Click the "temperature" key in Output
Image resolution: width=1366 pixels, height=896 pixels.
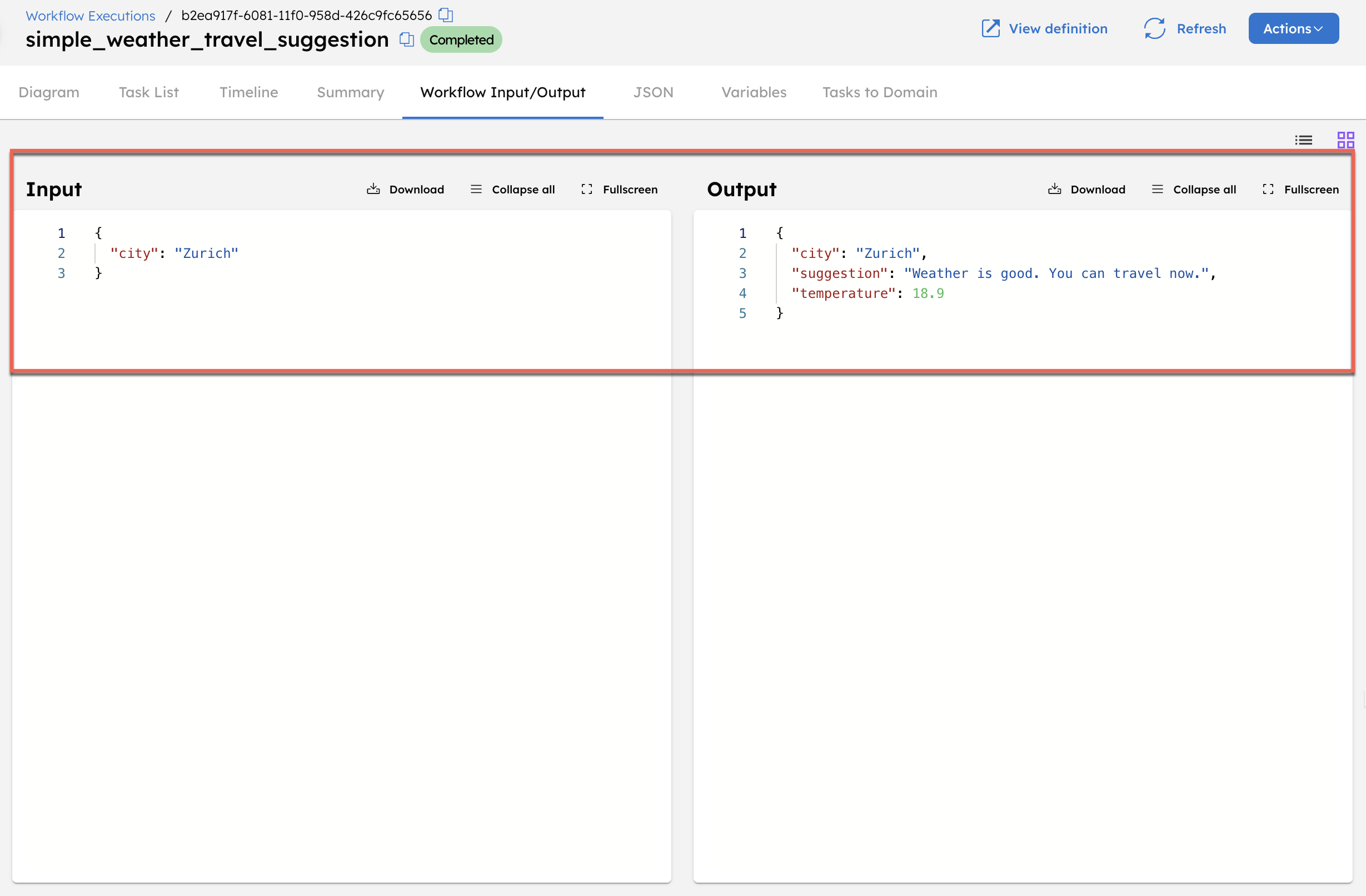point(844,293)
